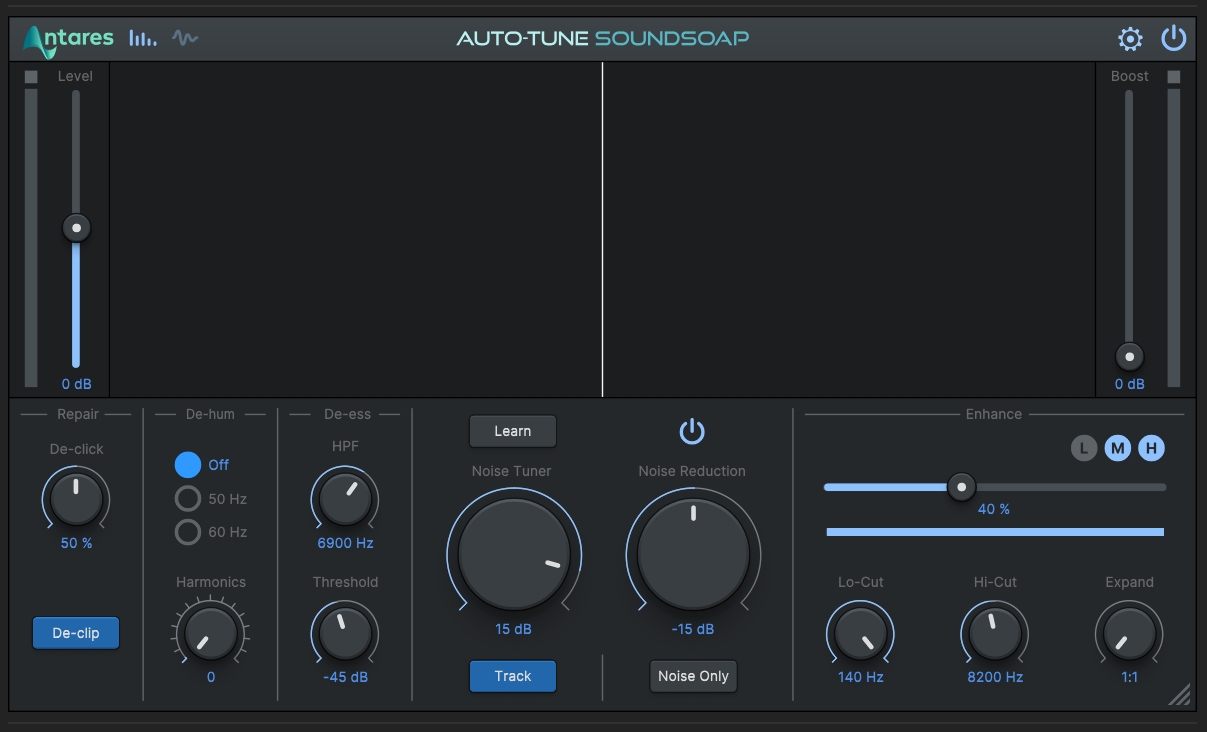Click the clip indicator square beside Level
Screen dimensions: 1207x732
coord(31,77)
